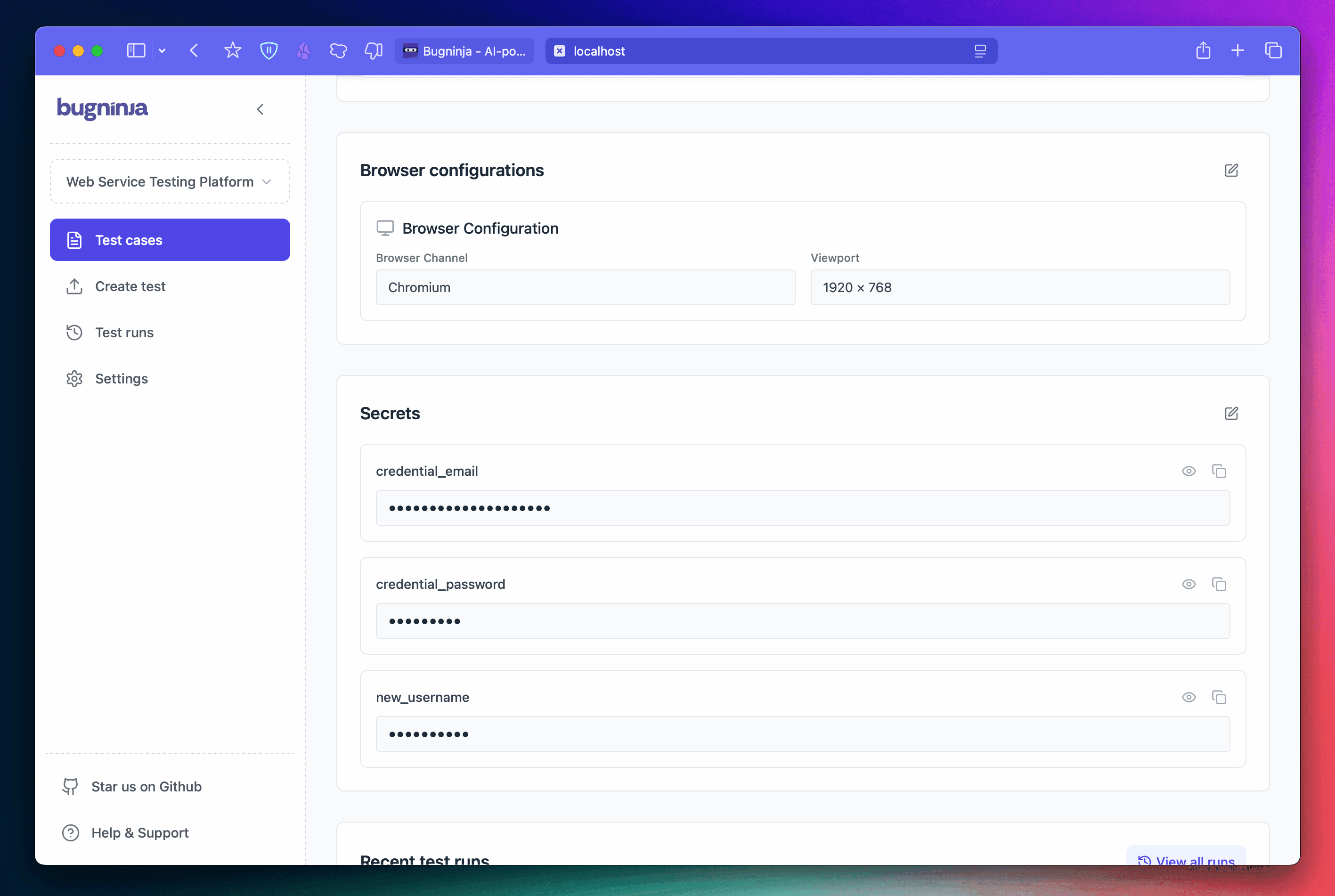Screen dimensions: 1335x896
Task: Click the credential_email label
Action: click(x=427, y=472)
